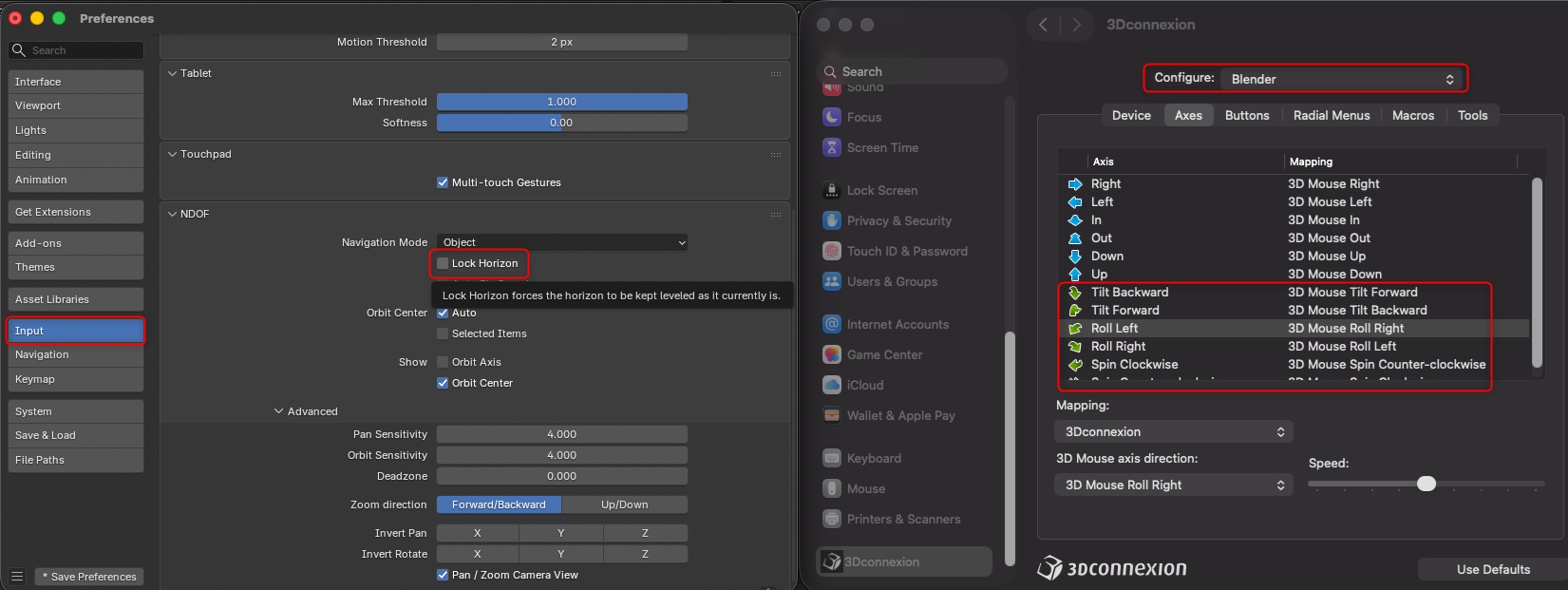Image resolution: width=1568 pixels, height=590 pixels.
Task: Collapse the NDOF panel
Action: (x=173, y=214)
